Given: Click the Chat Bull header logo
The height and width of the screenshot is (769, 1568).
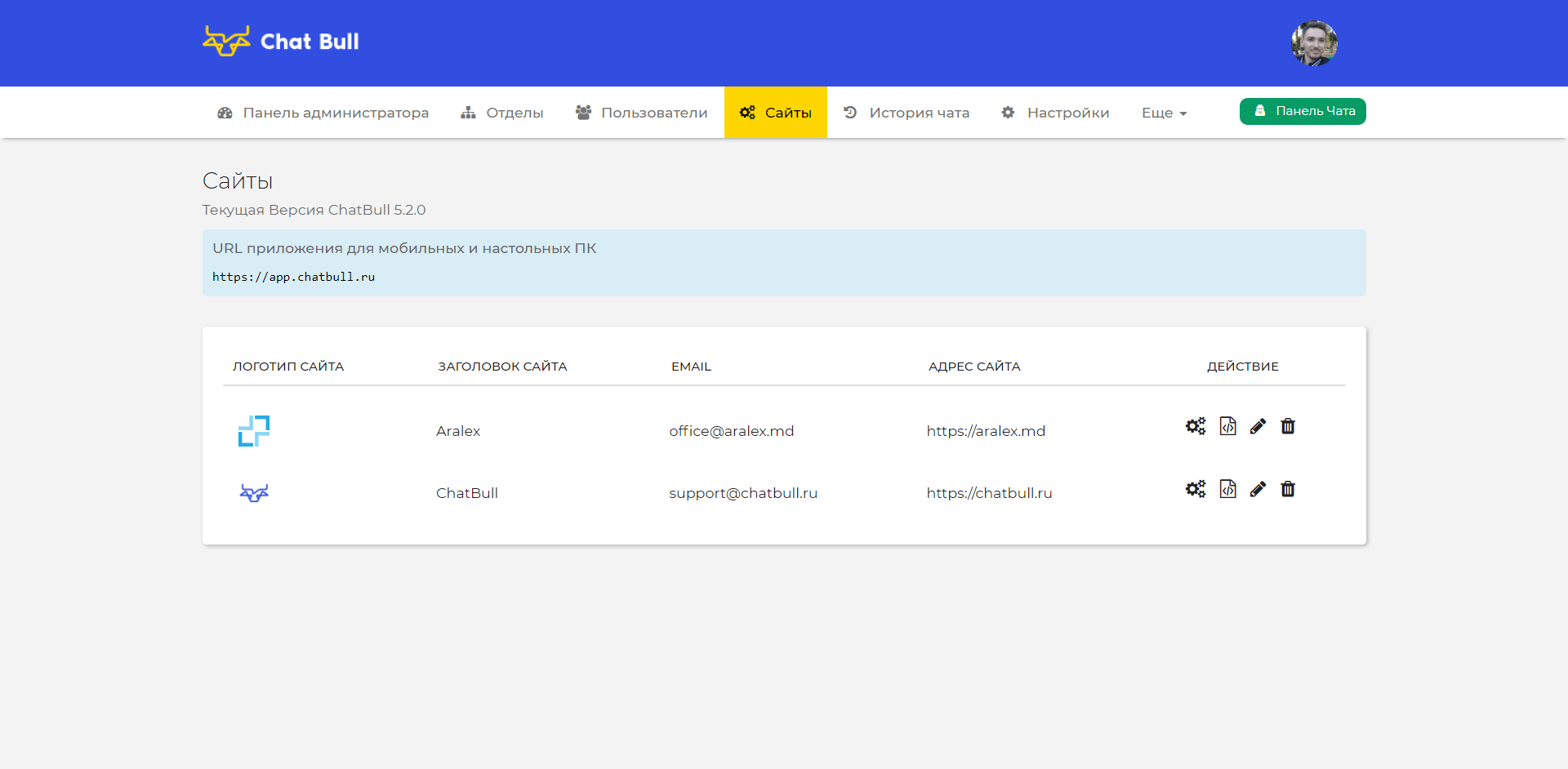Looking at the screenshot, I should click(281, 41).
